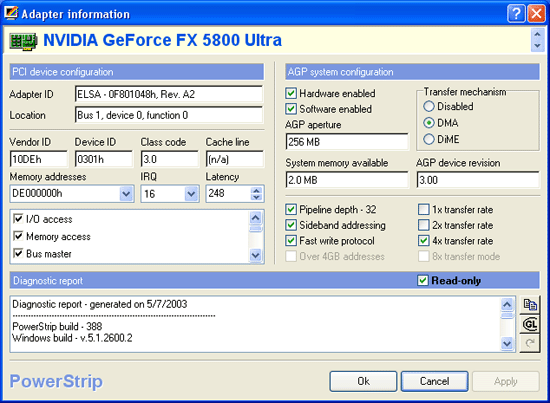Click the copy report to clipboard icon
Viewport: 550px width, 403px height.
(530, 304)
